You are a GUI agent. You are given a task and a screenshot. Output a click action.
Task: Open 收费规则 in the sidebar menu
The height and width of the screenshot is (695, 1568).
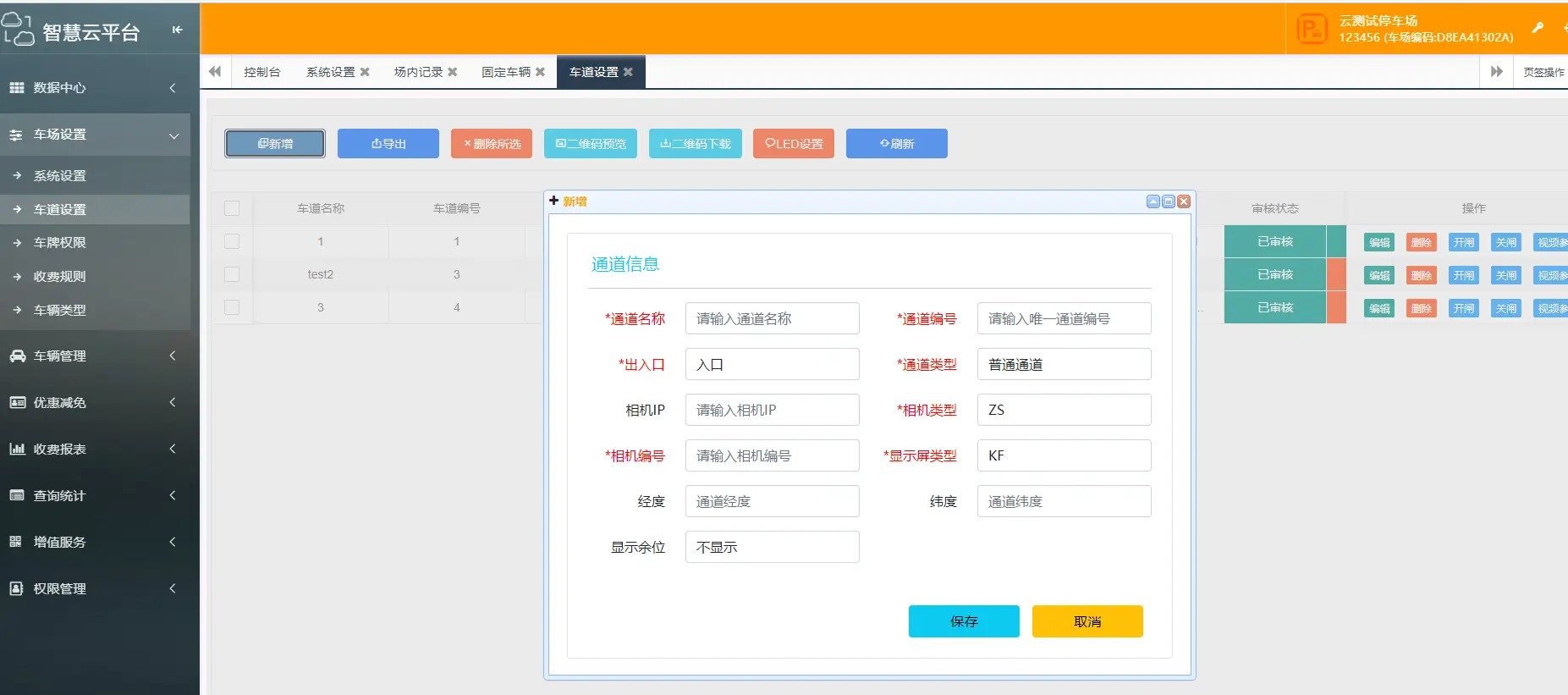(59, 277)
